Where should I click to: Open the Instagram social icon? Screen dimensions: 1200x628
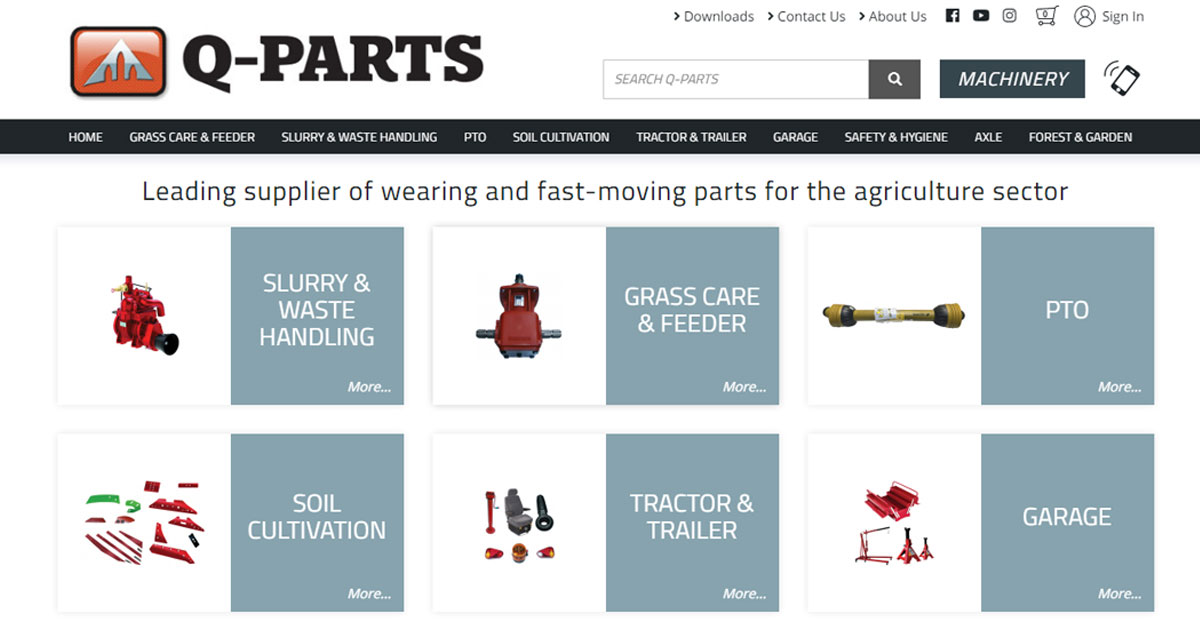[1010, 16]
